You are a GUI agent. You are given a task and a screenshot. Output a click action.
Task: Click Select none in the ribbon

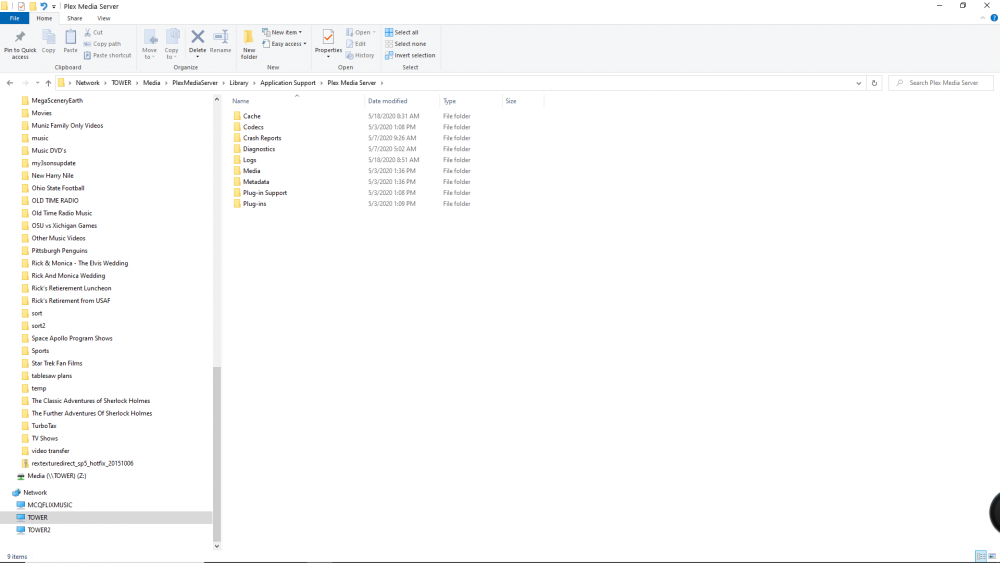click(x=406, y=44)
